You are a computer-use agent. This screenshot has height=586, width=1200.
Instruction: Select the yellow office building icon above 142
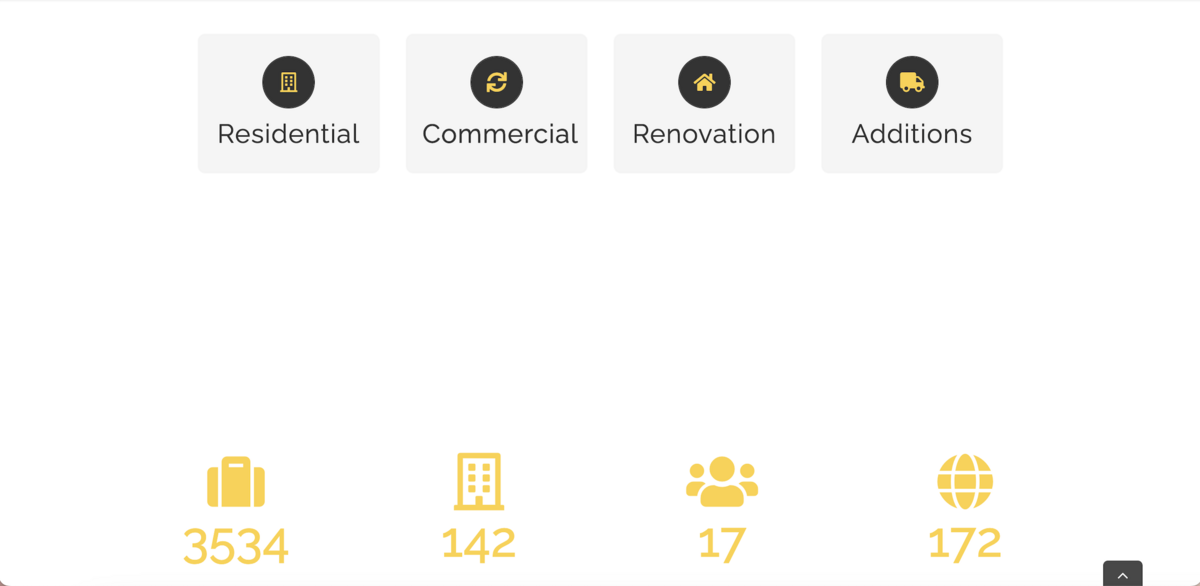tap(479, 482)
